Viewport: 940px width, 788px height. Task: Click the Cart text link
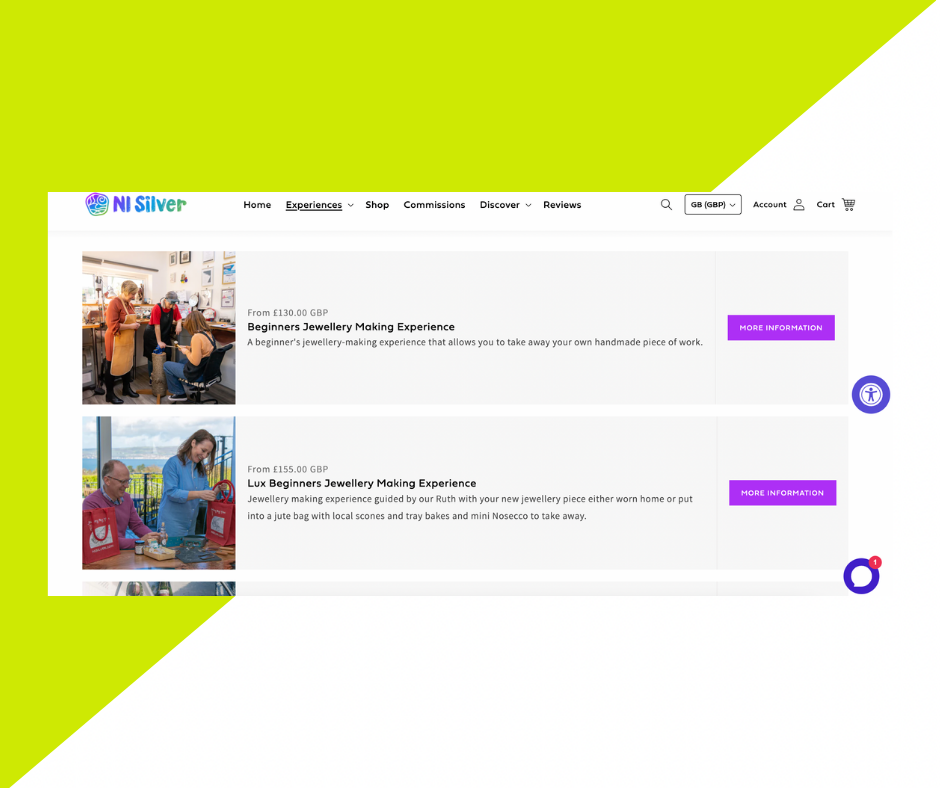click(825, 204)
